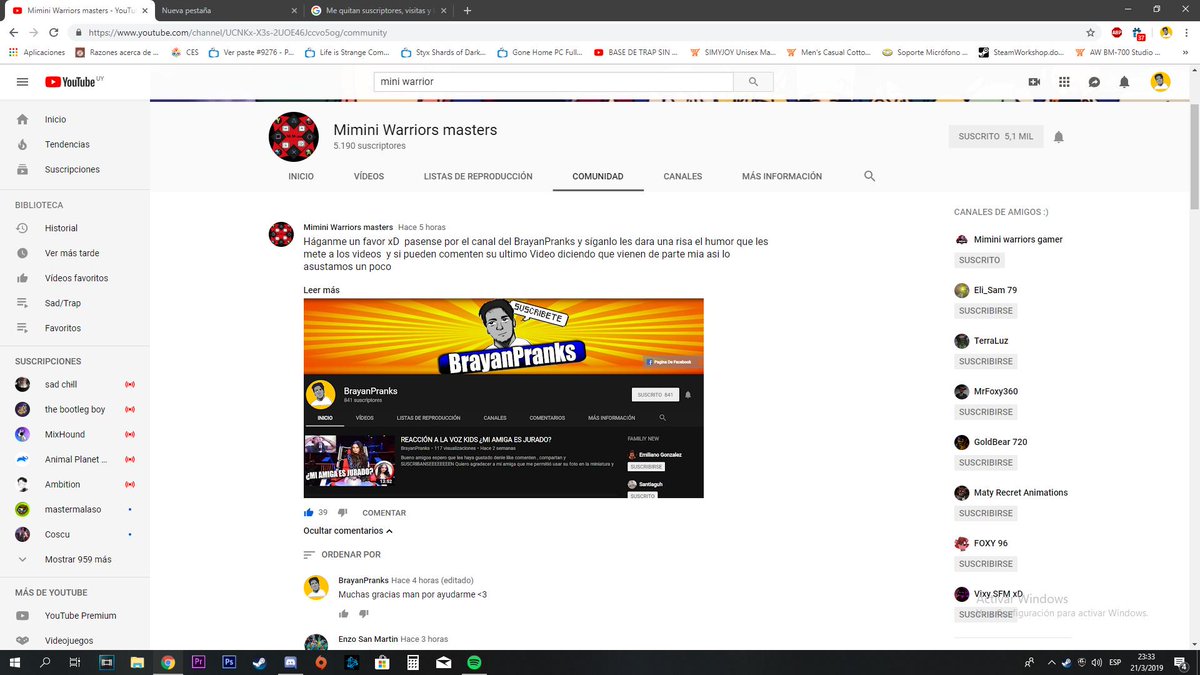Open the YouTube account avatar menu
The height and width of the screenshot is (675, 1200).
(x=1160, y=82)
